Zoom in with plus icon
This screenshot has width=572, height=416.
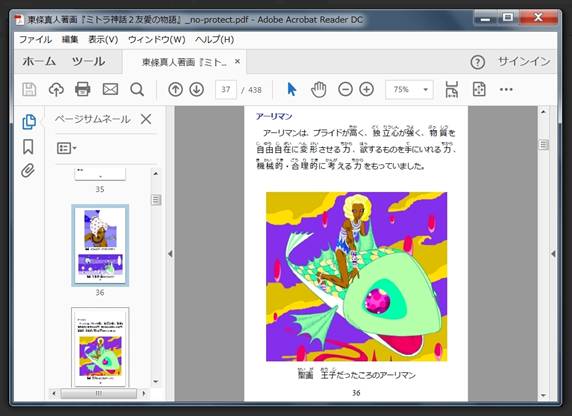[x=367, y=89]
